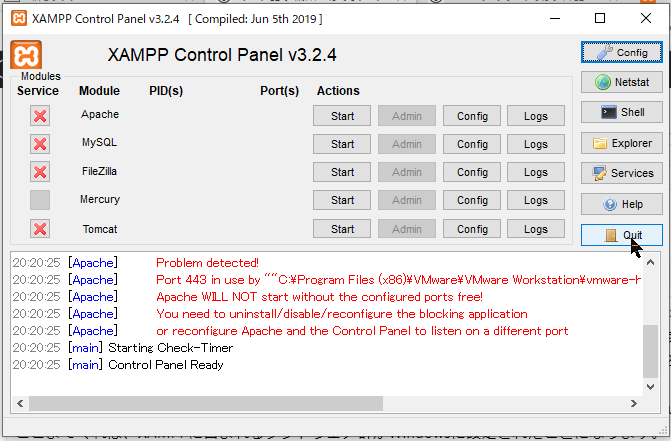Open Netstat with globe icon
This screenshot has height=441, width=671.
(x=622, y=82)
